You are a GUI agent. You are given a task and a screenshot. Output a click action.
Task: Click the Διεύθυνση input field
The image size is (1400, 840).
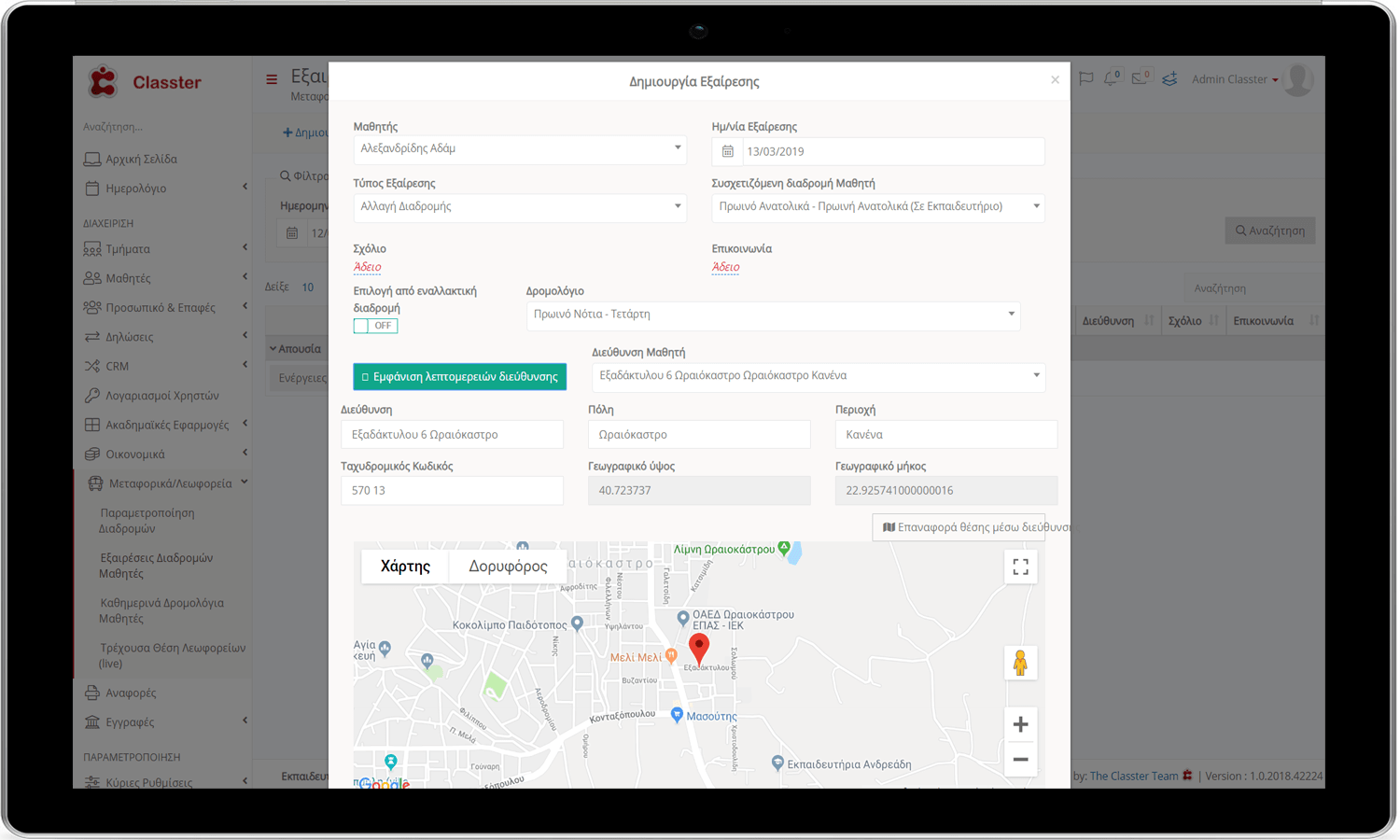pos(452,434)
